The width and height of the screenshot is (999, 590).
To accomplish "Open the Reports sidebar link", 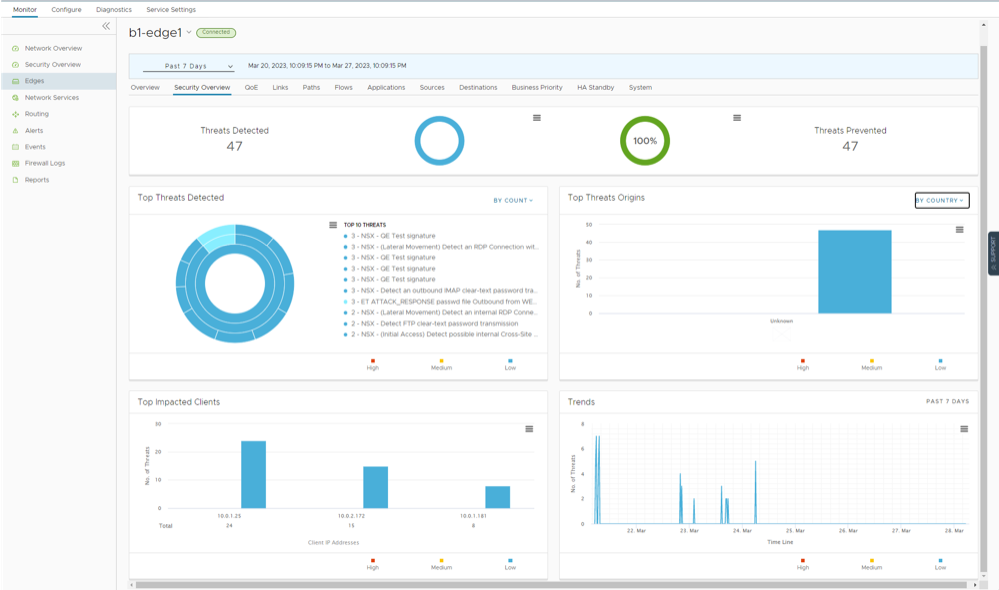I will click(x=37, y=180).
